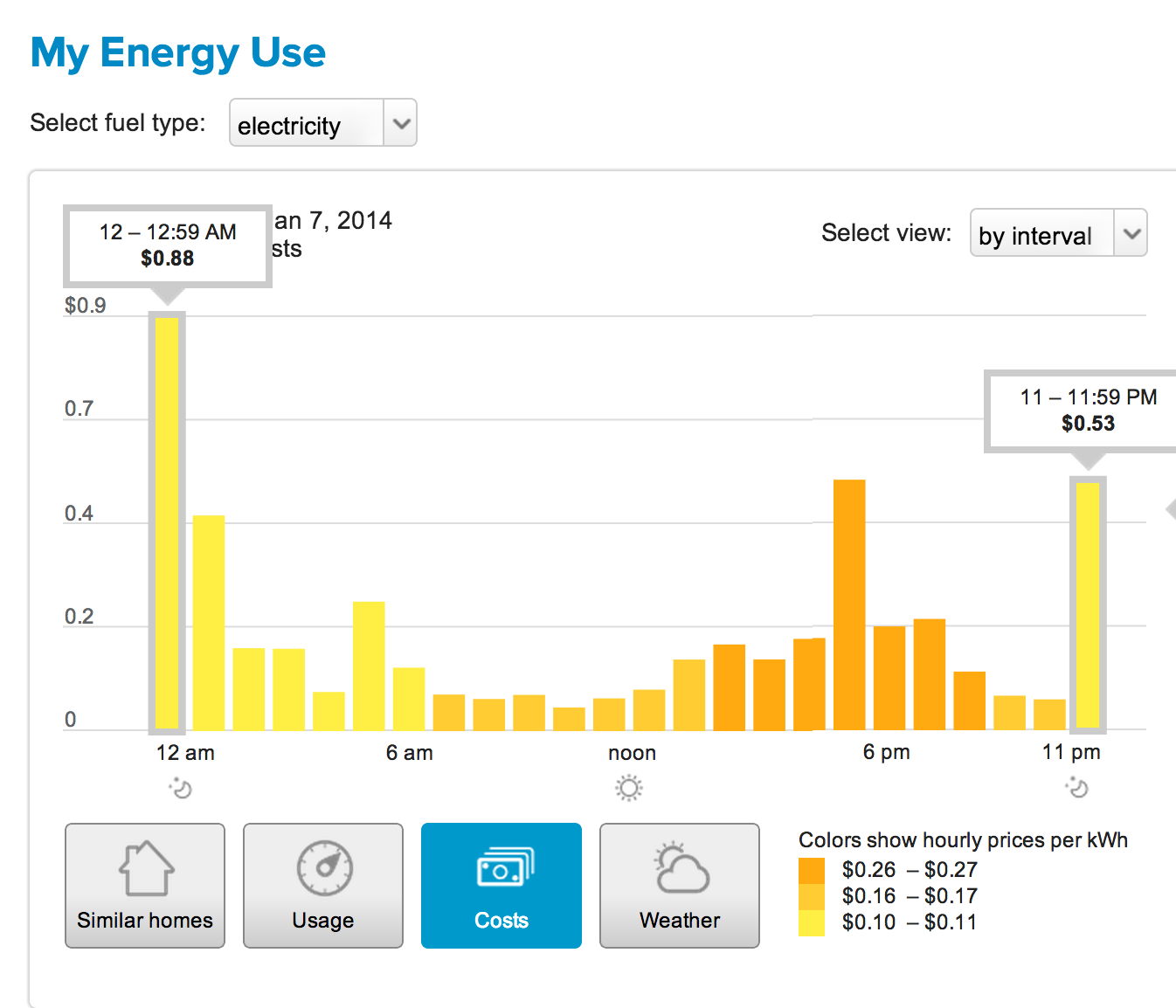1176x1008 pixels.
Task: Switch to the Usage tab
Action: tap(322, 886)
